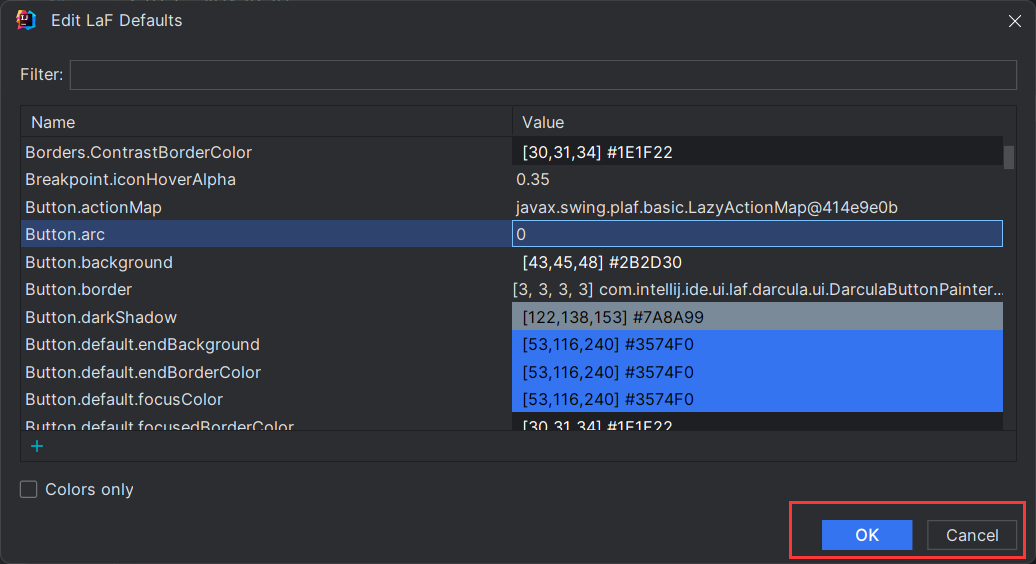Click the Button.arc value edit field
Viewport: 1036px width, 564px height.
pyautogui.click(x=757, y=234)
